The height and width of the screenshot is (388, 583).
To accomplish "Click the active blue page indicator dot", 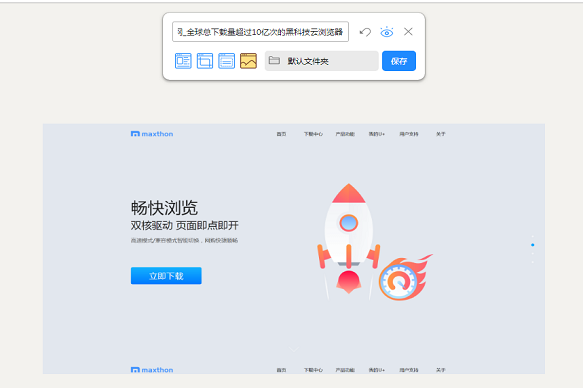I will click(532, 245).
